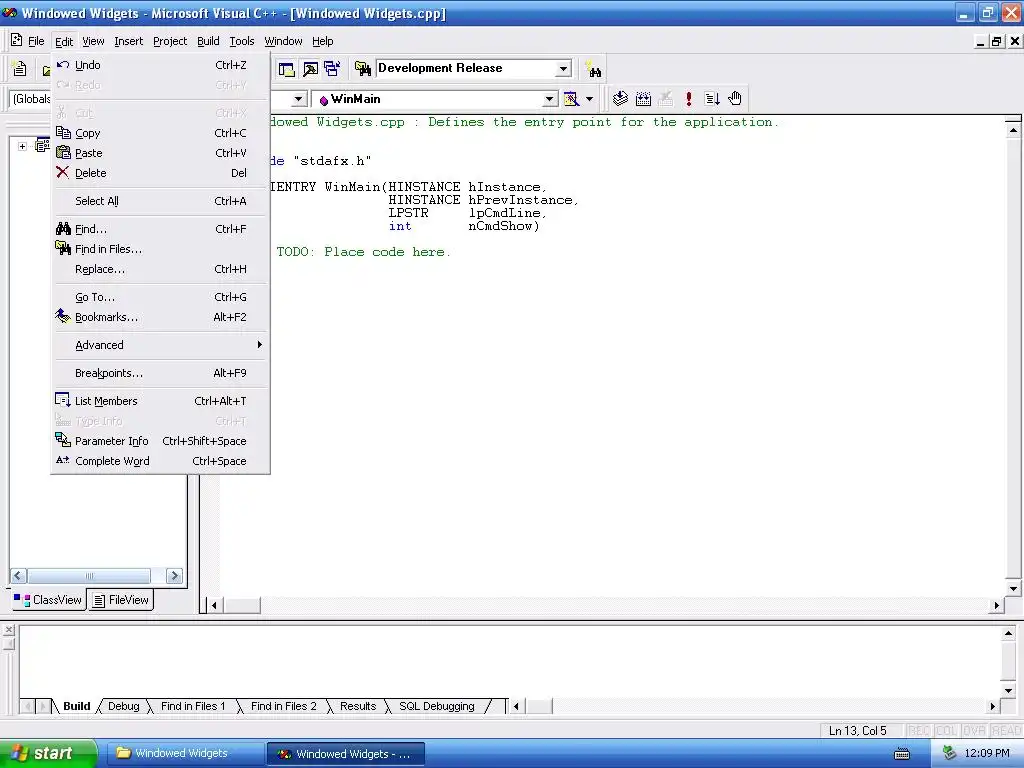Click the workspace horizontal scrollbar thumb
Screen dimensions: 1024x768
(x=89, y=575)
